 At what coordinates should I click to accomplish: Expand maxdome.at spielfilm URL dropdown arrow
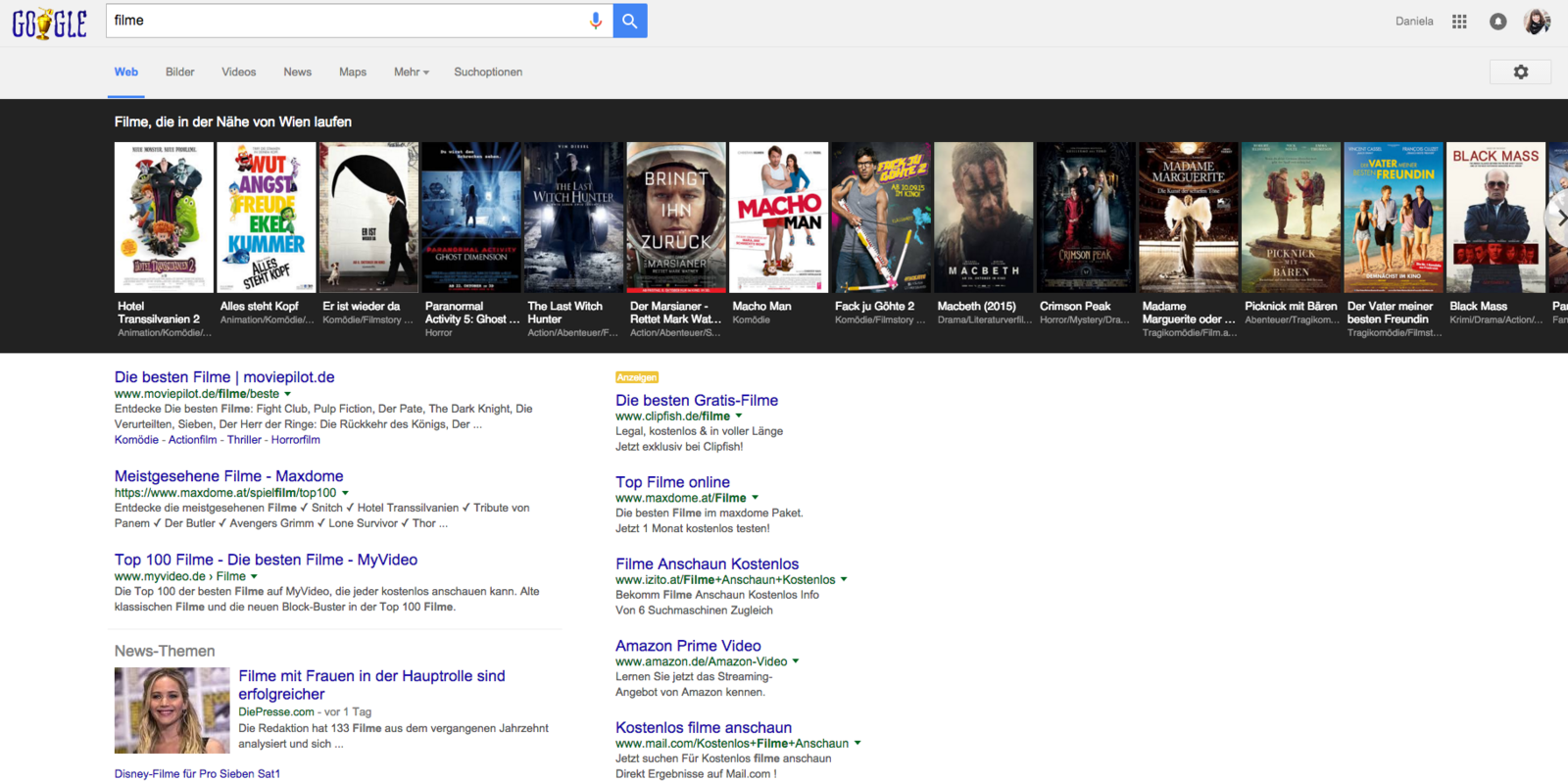pyautogui.click(x=345, y=493)
